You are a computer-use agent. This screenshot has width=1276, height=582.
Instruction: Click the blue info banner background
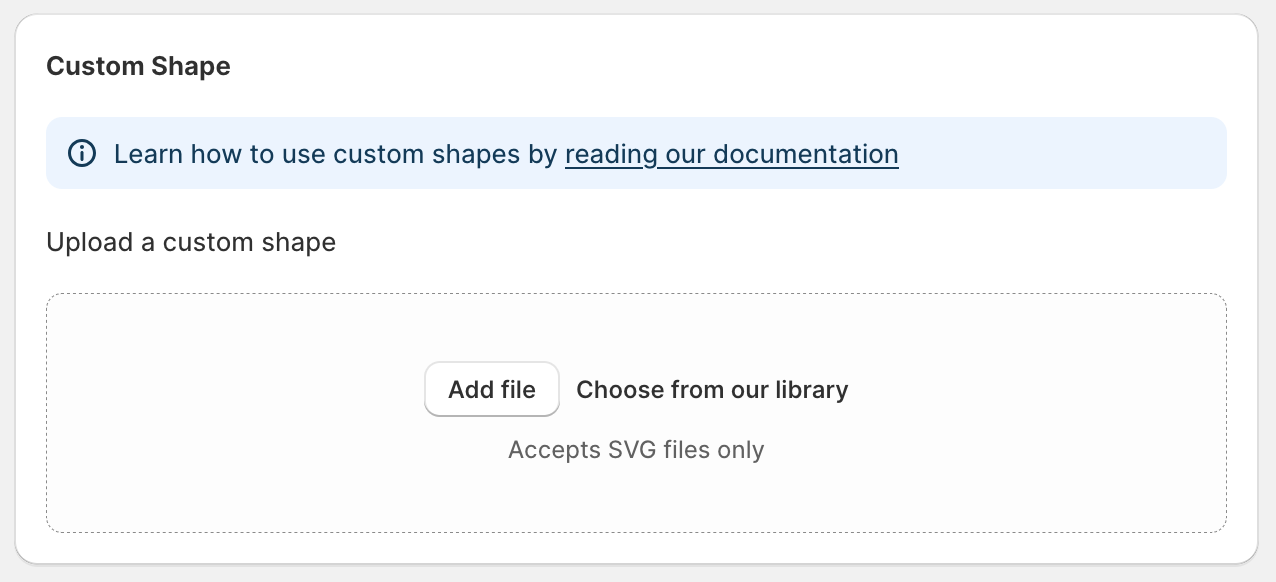click(1060, 154)
